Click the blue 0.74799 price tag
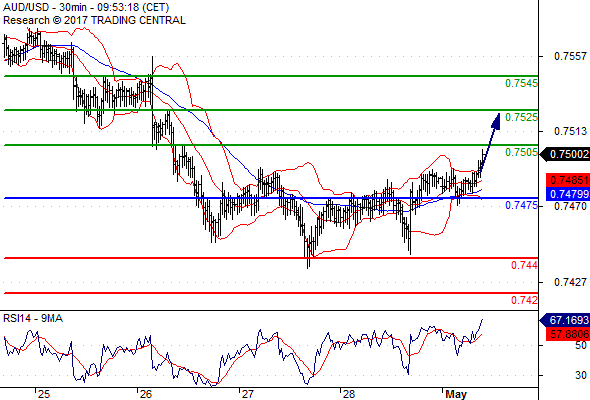This screenshot has height=400, width=590. point(568,194)
